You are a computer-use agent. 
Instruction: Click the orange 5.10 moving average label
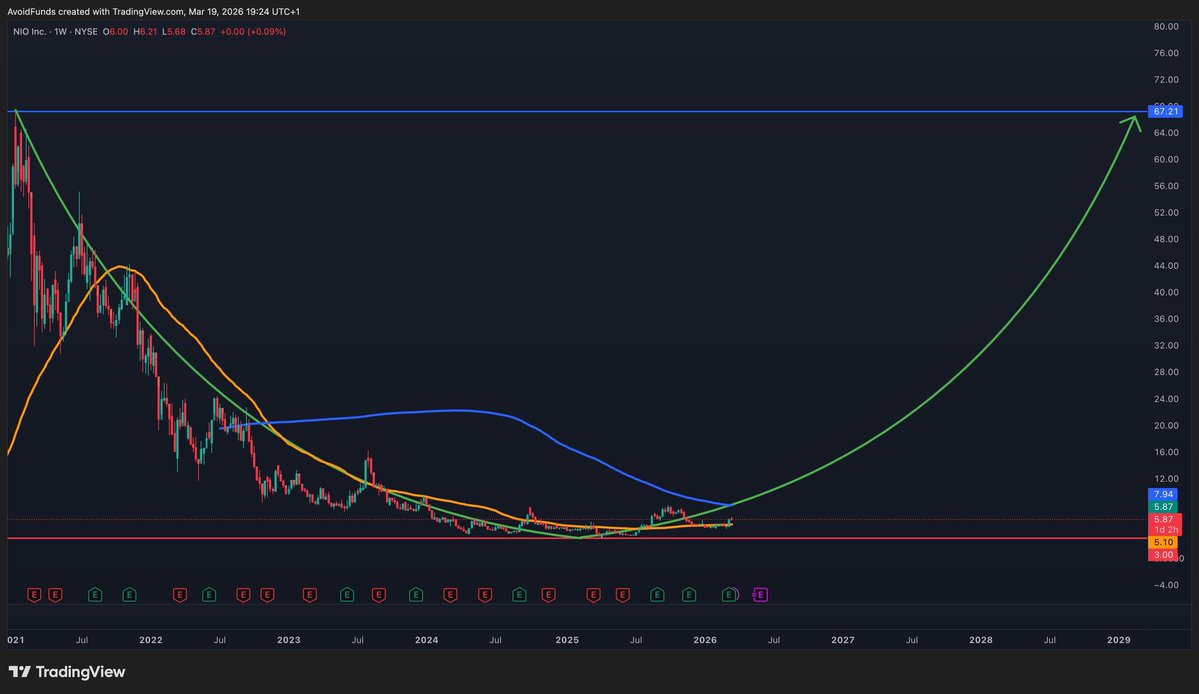click(x=1163, y=543)
